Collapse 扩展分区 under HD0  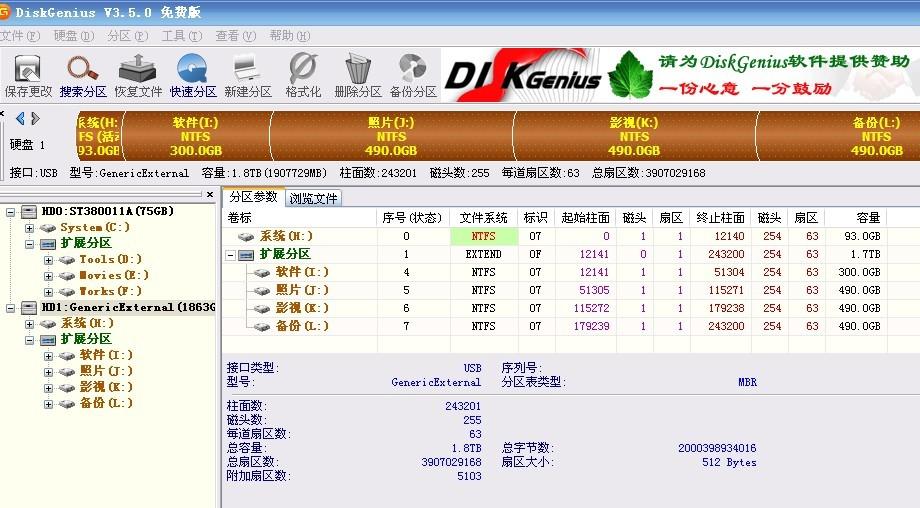[x=29, y=243]
